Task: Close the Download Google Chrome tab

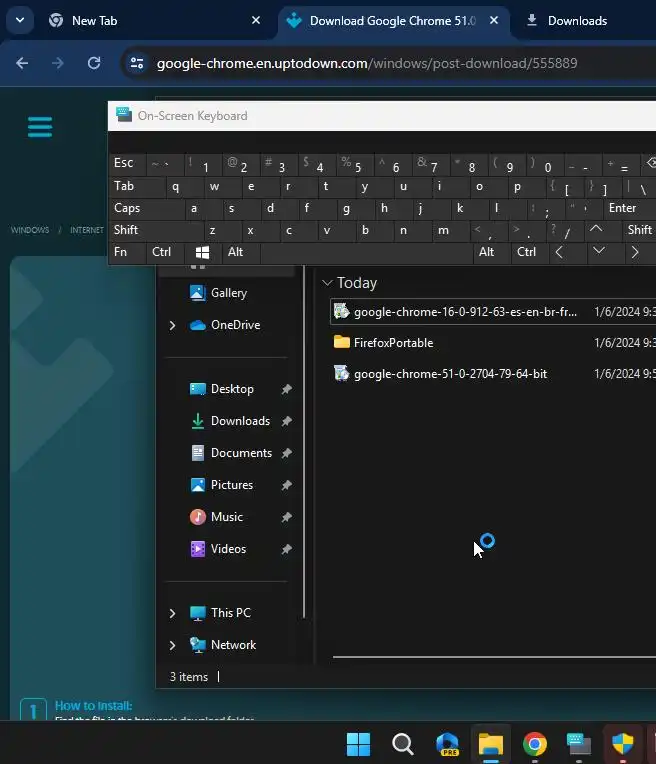Action: coord(494,20)
